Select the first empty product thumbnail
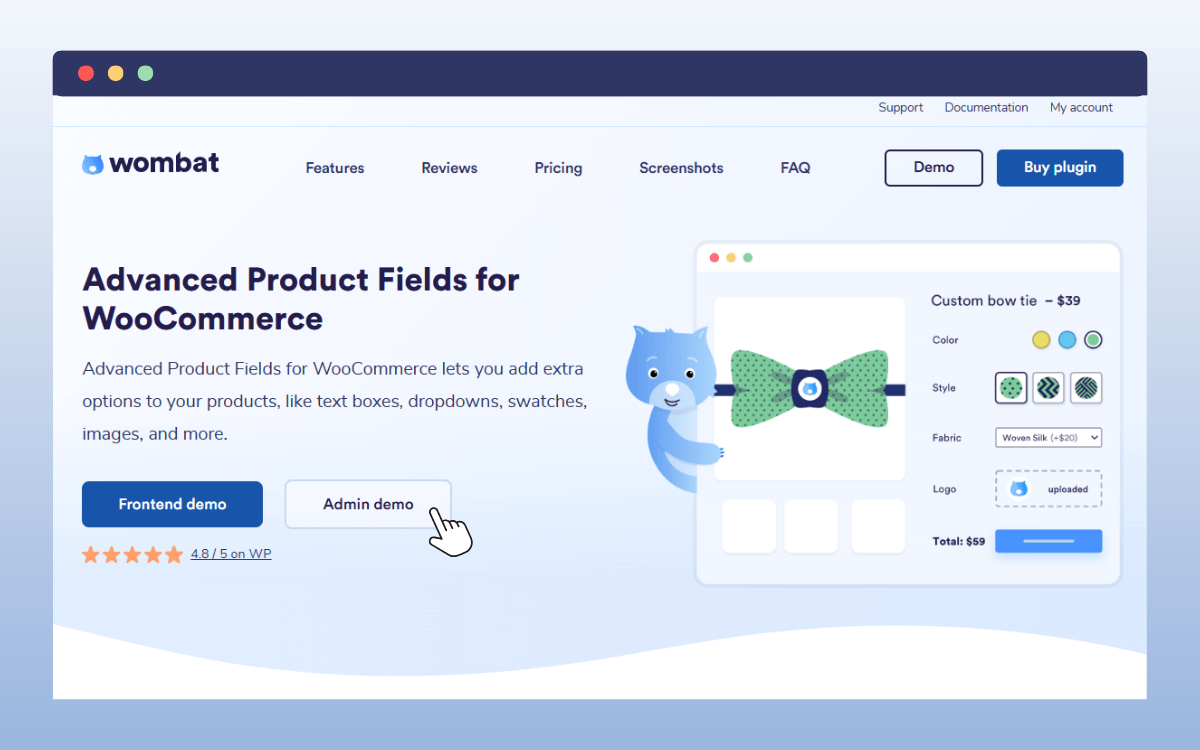 tap(749, 526)
